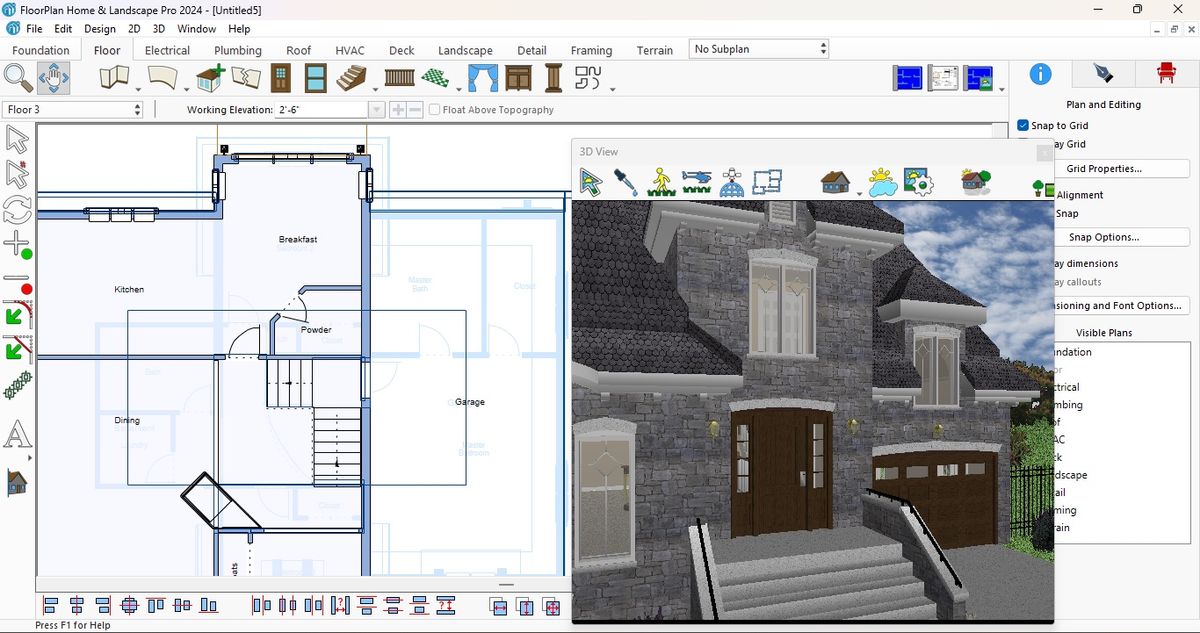Choose the Door insertion tool
The width and height of the screenshot is (1200, 633).
[280, 76]
